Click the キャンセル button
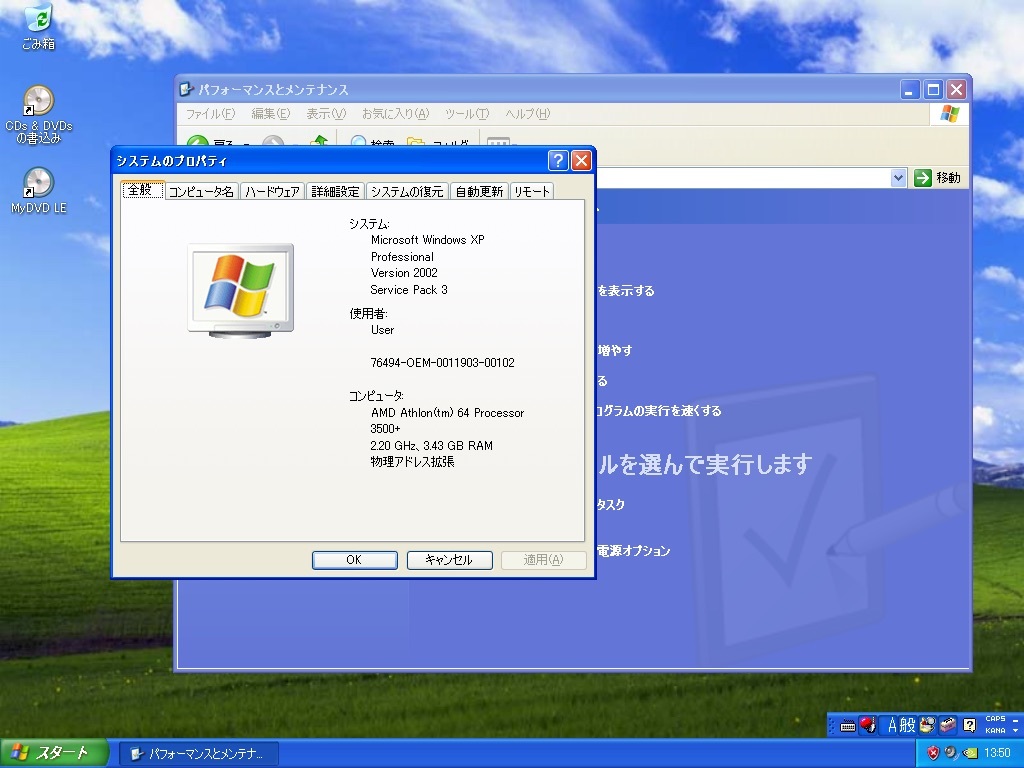 [x=449, y=560]
